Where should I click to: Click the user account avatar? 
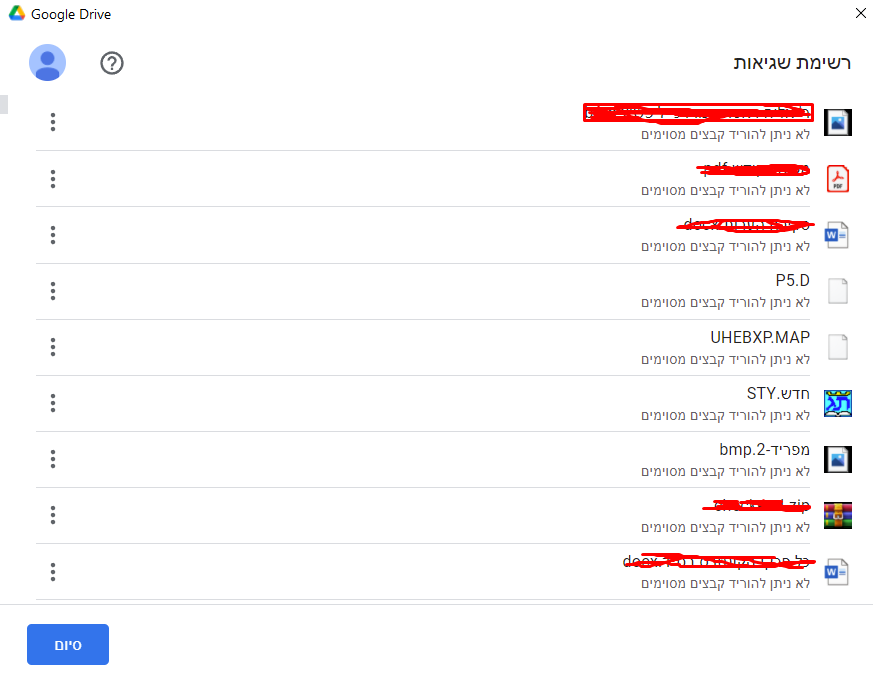point(48,62)
